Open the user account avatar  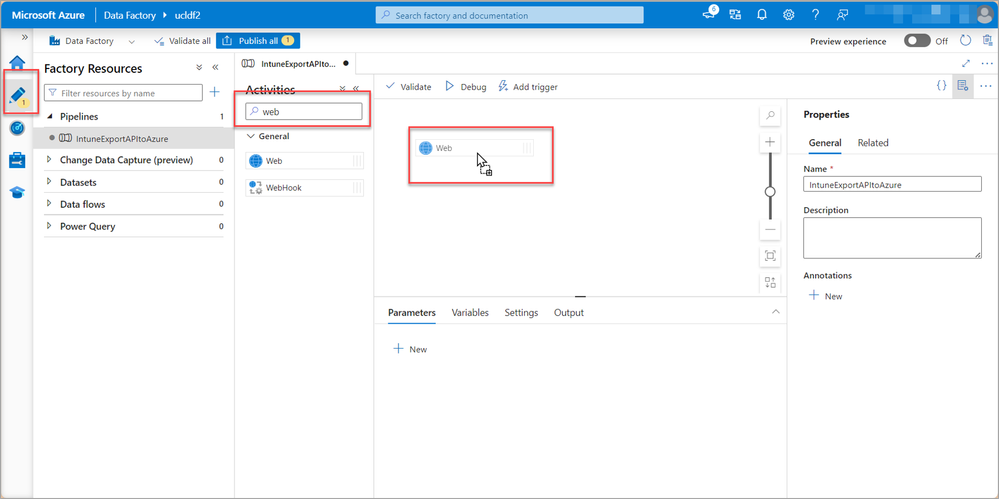985,15
